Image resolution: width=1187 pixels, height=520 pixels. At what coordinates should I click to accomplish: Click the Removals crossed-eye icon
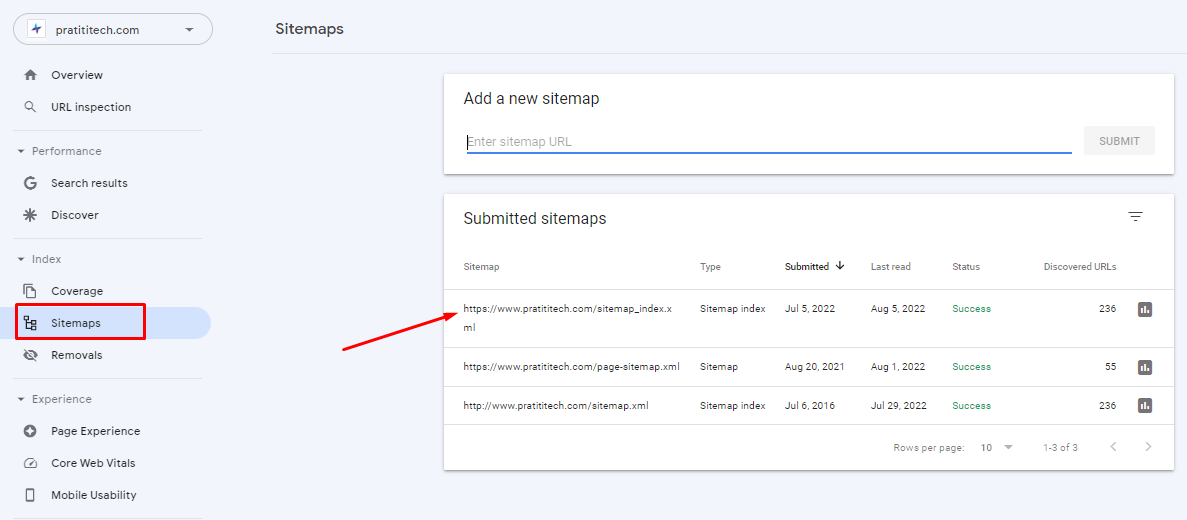point(30,355)
